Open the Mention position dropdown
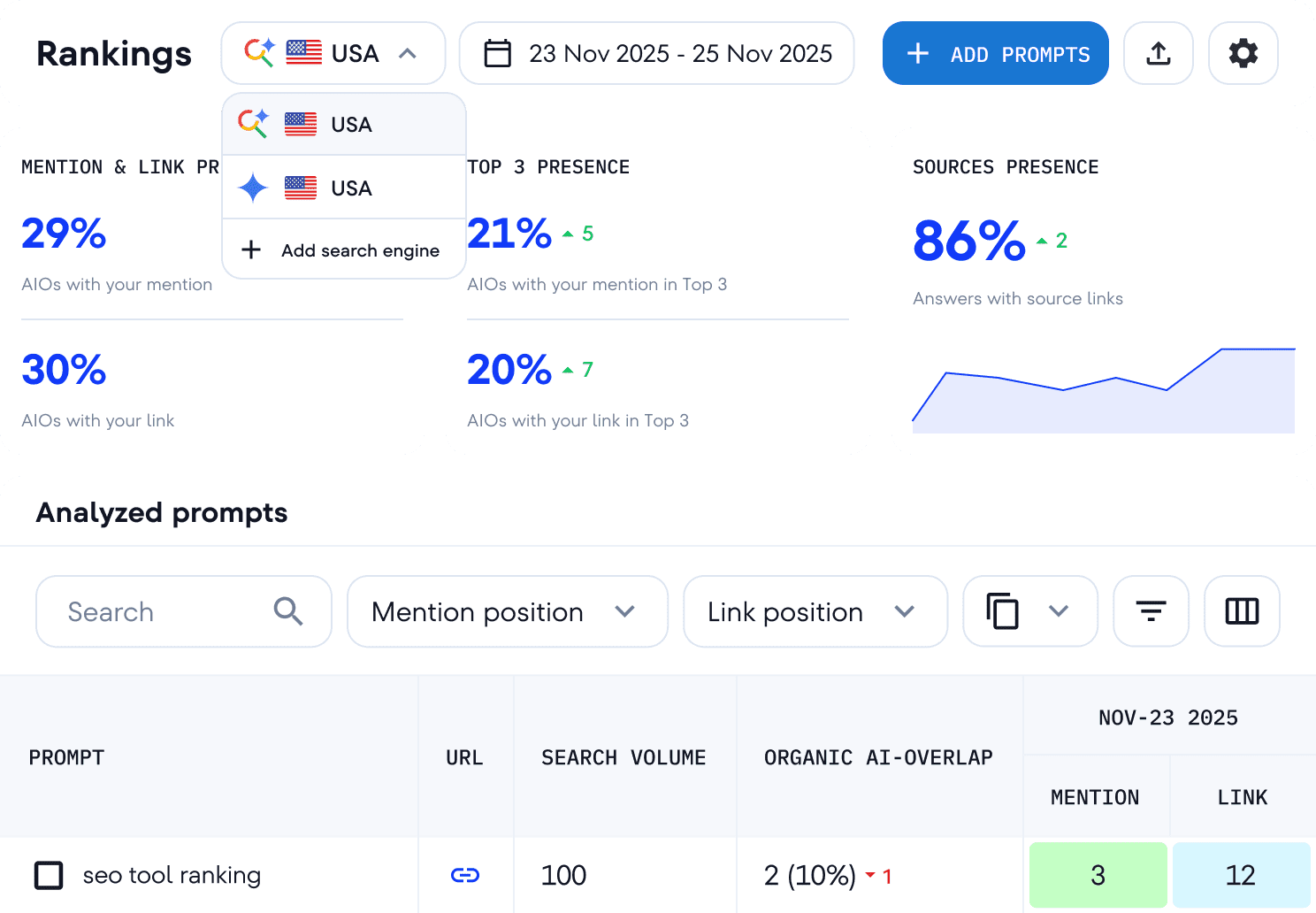Viewport: 1316px width, 913px height. 506,611
